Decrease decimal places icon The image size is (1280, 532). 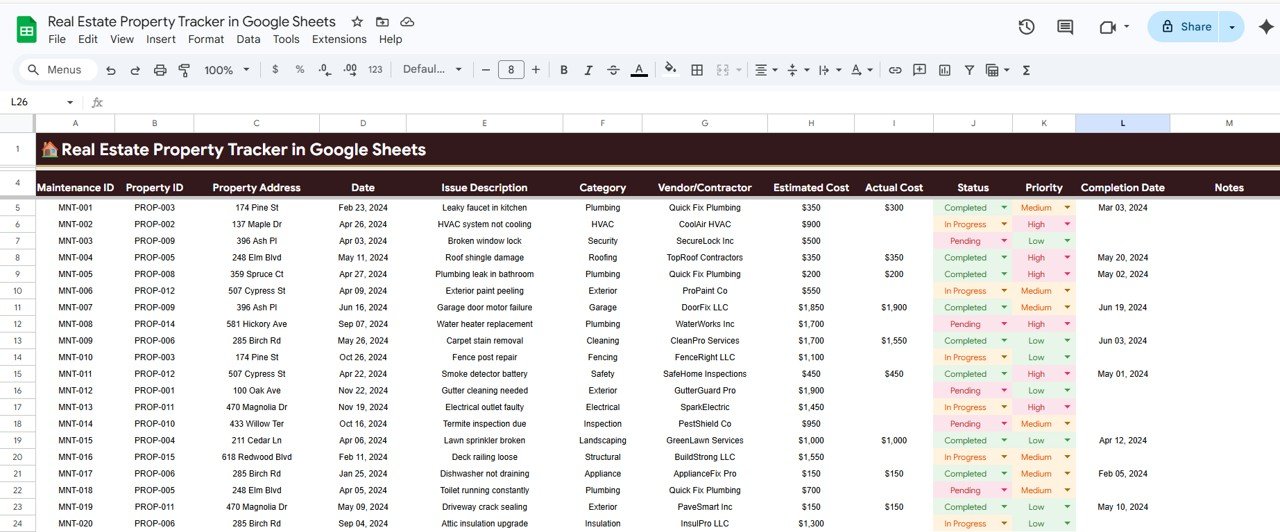(x=324, y=70)
